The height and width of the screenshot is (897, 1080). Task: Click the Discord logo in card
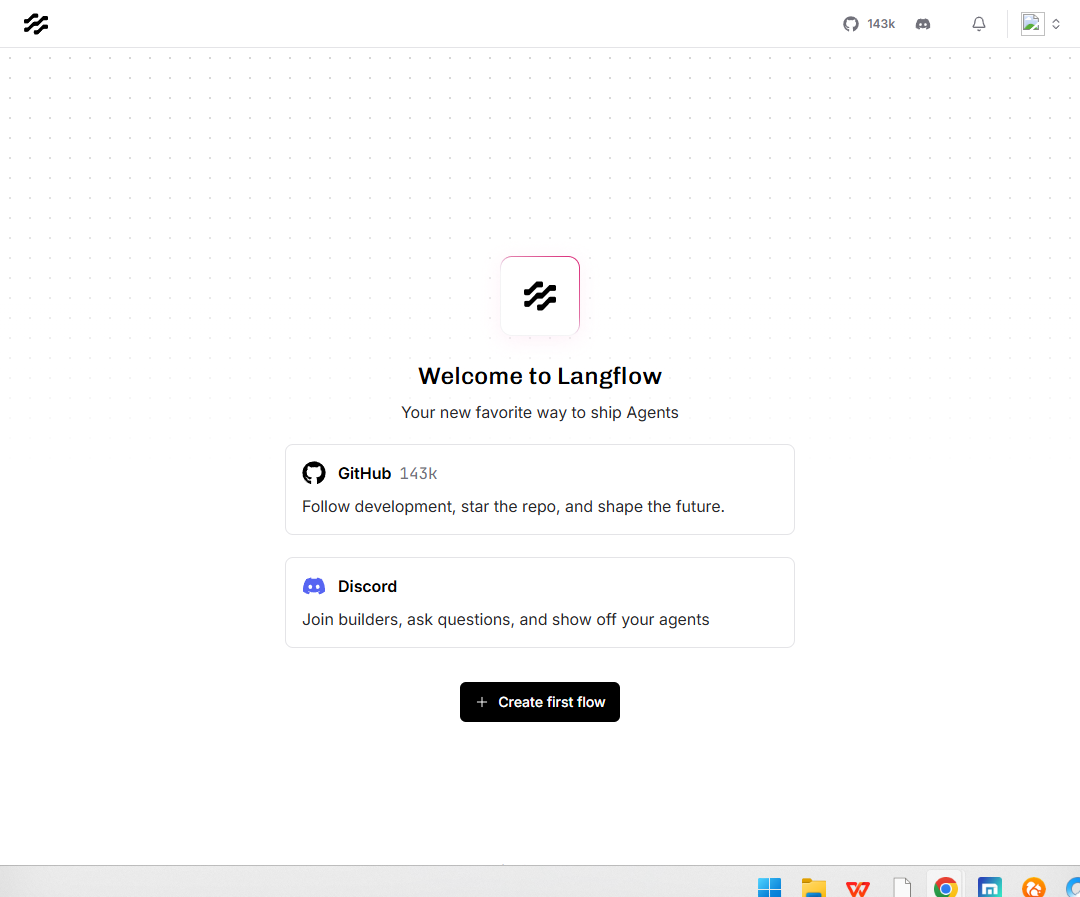click(x=314, y=586)
